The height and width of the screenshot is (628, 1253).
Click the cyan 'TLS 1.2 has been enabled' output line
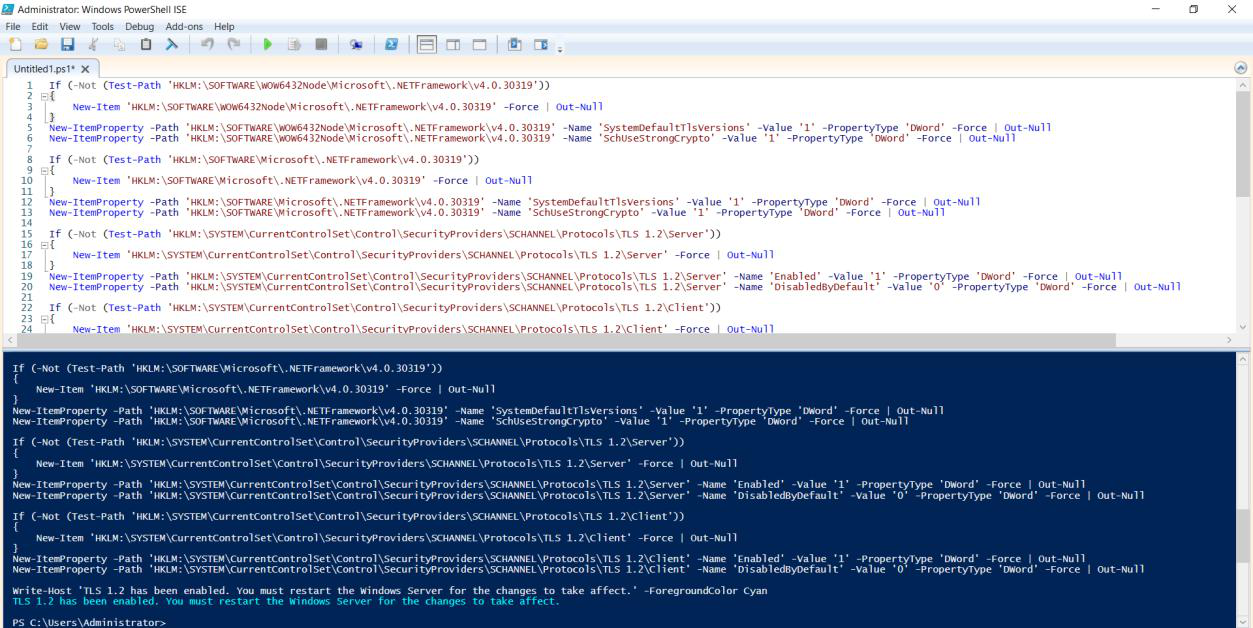287,601
